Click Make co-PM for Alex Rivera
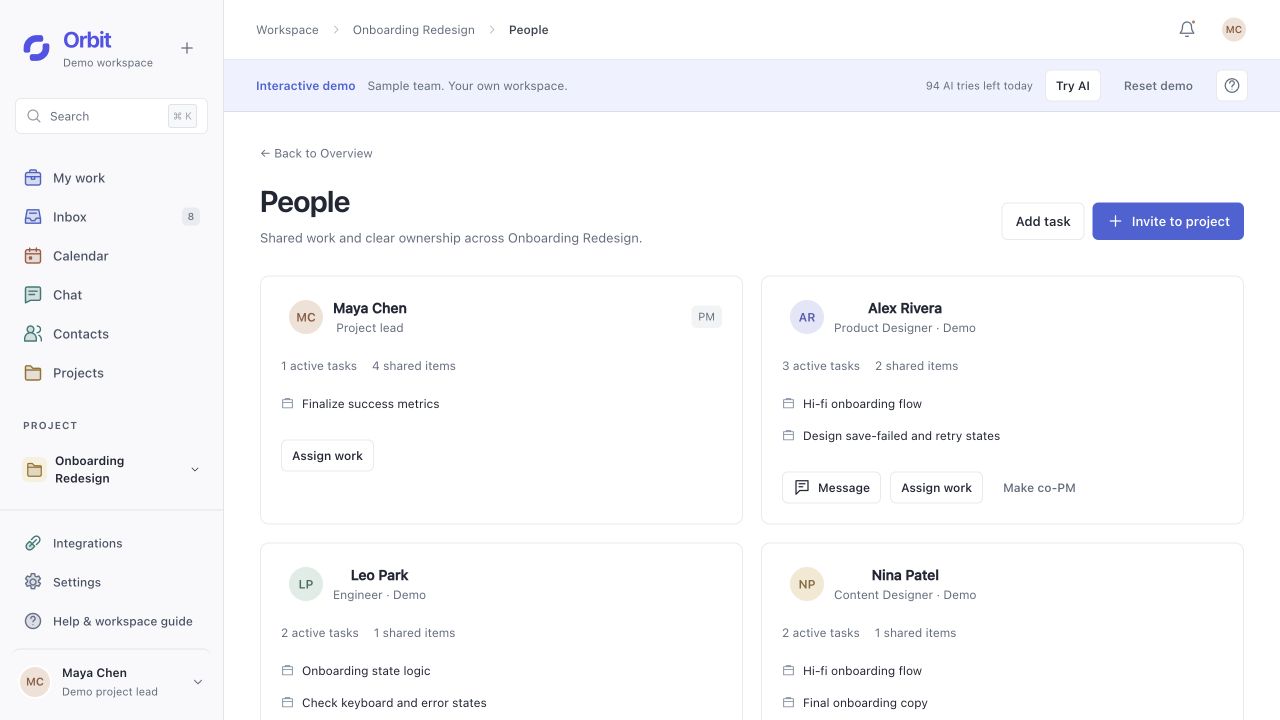Image resolution: width=1280 pixels, height=720 pixels. [x=1039, y=488]
